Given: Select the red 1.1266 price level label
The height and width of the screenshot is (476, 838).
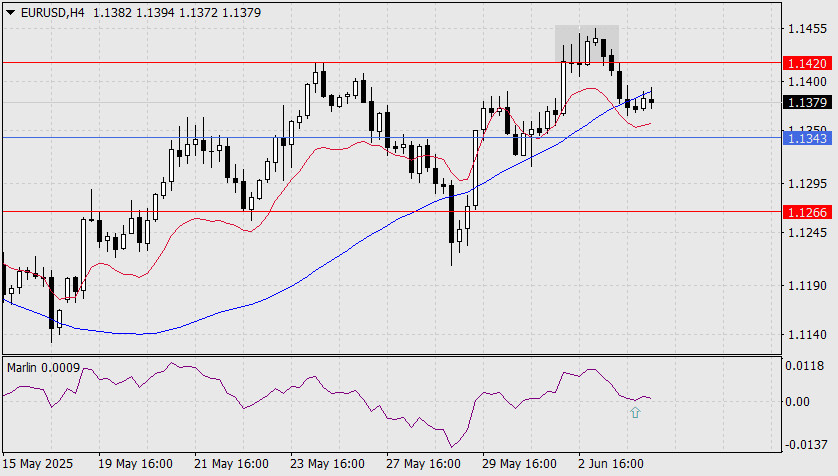Looking at the screenshot, I should pos(808,212).
